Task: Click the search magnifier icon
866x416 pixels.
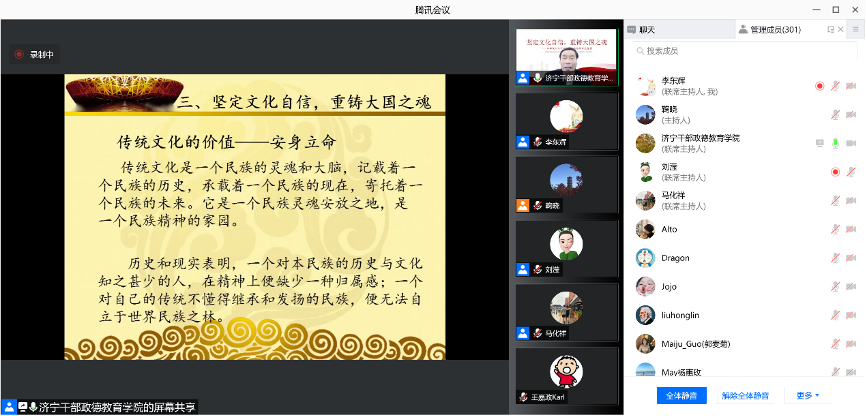Action: (639, 50)
